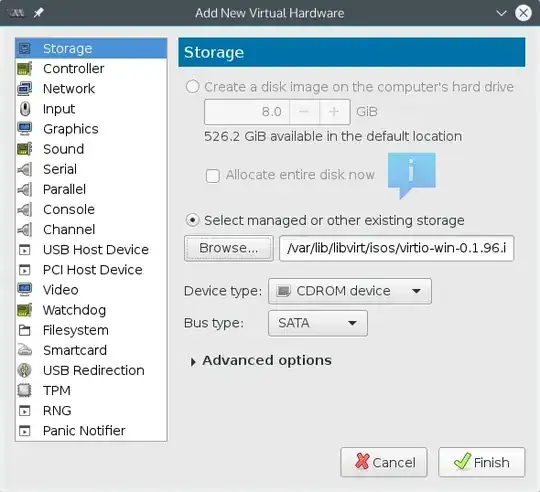Select USB Host Device entry

tap(91, 250)
